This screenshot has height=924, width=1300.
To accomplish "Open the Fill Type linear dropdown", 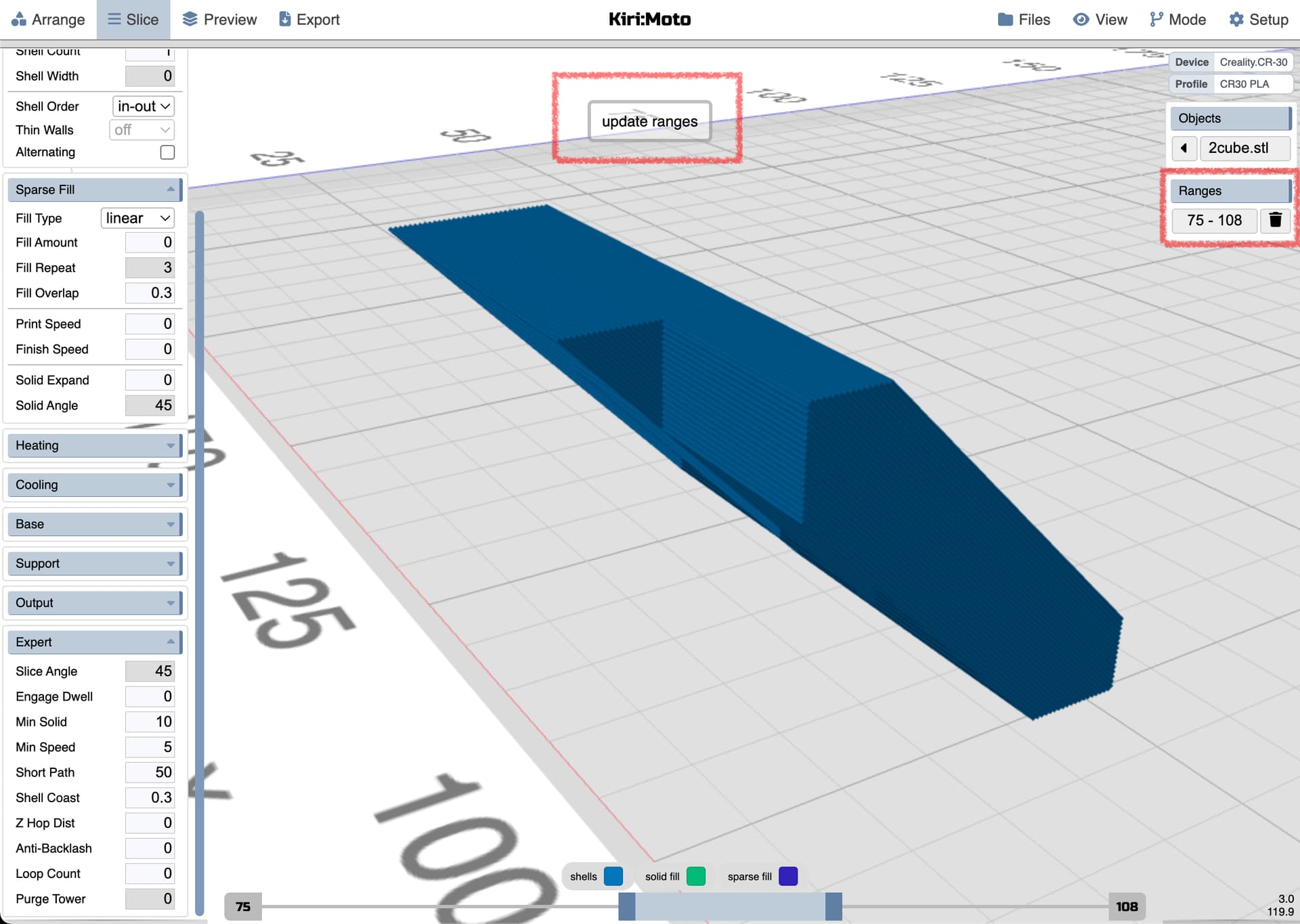I will coord(137,218).
